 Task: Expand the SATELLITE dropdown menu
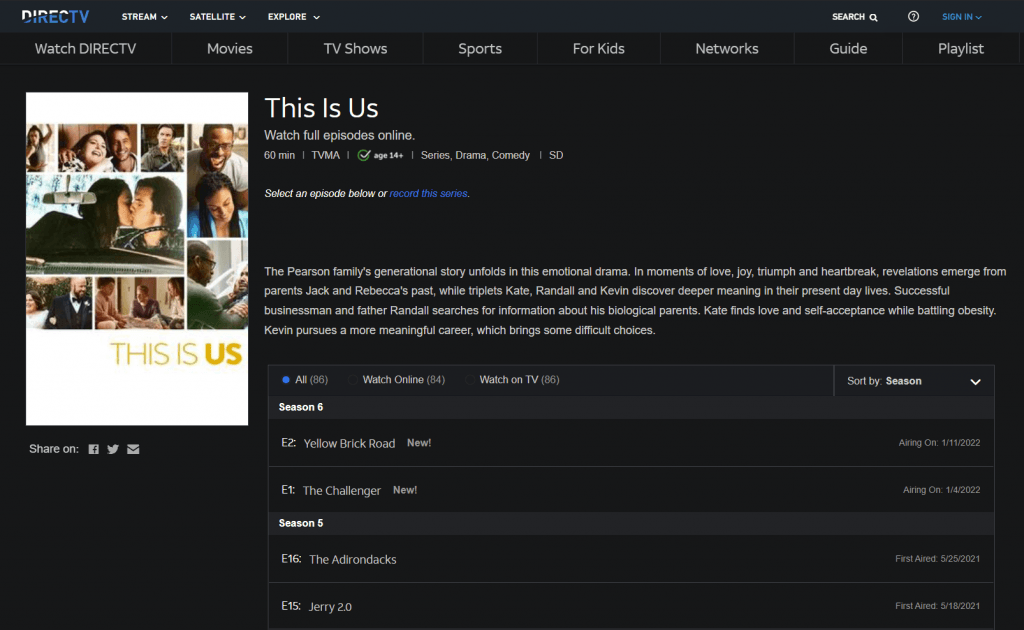tap(217, 16)
